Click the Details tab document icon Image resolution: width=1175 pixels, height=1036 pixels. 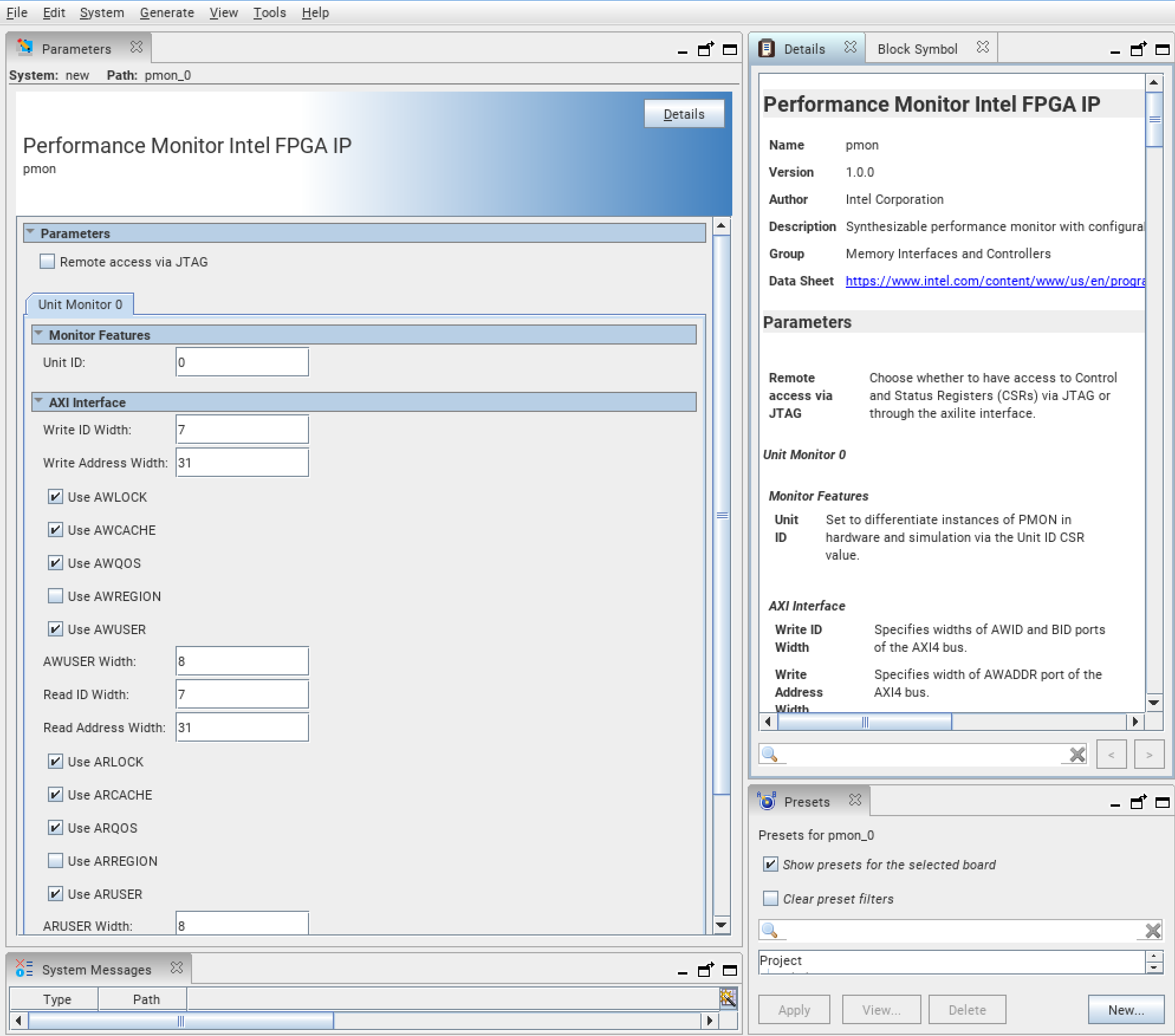767,48
